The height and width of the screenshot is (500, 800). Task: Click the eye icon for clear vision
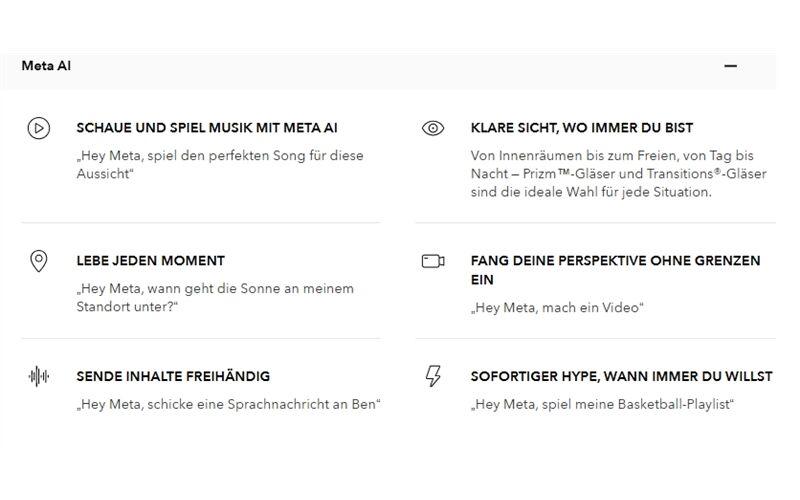(x=432, y=128)
